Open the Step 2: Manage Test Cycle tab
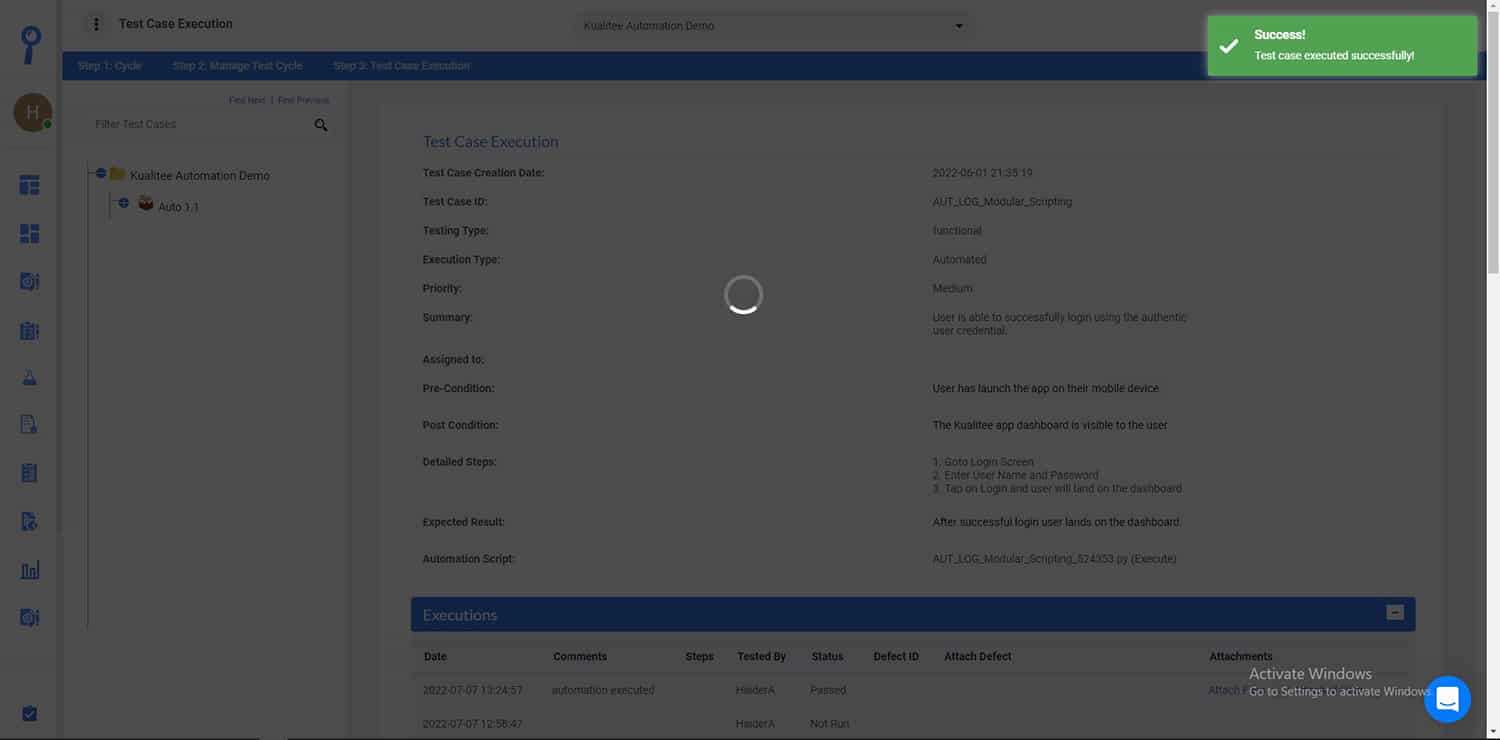 click(x=237, y=65)
